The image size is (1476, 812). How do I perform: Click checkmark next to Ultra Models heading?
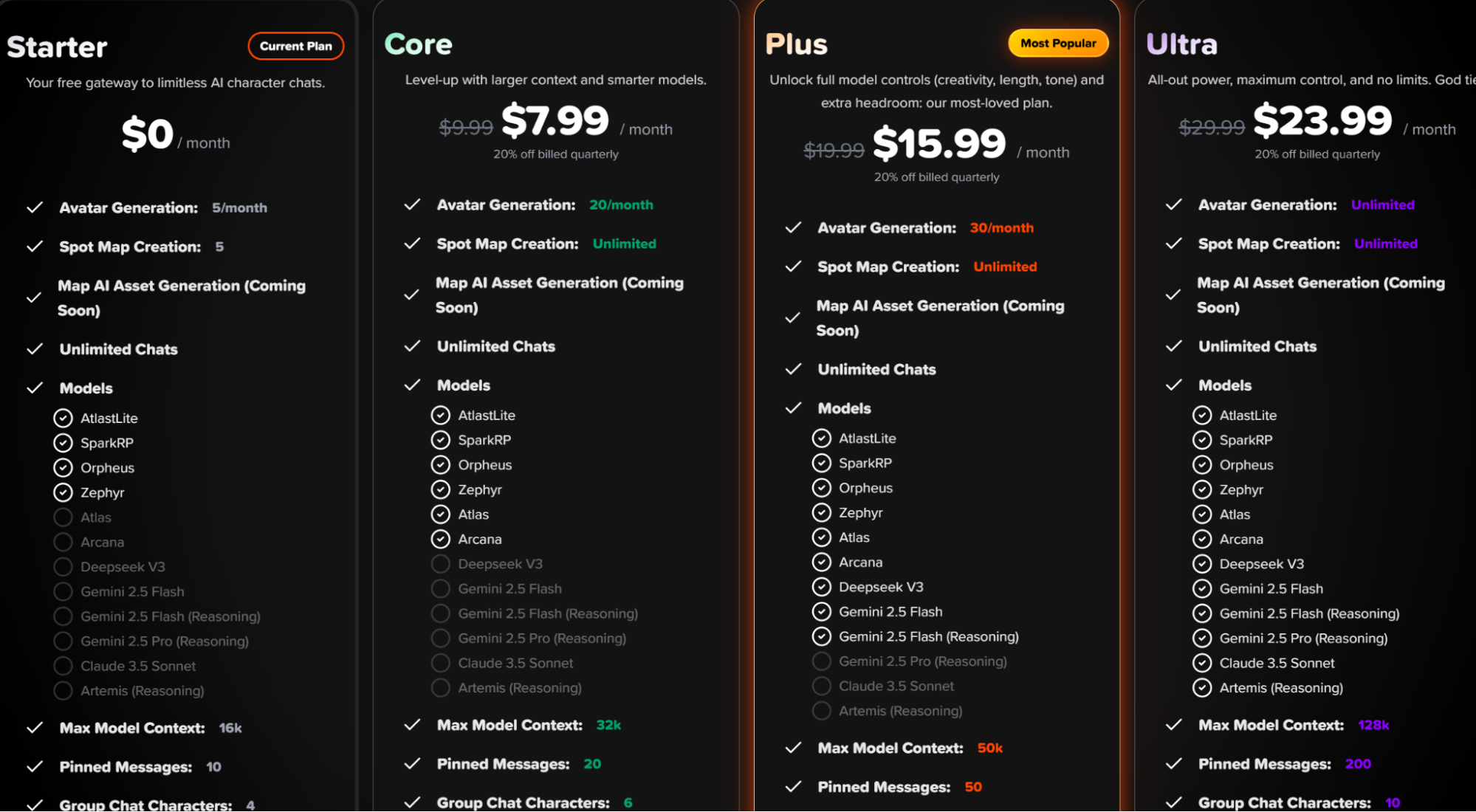point(1173,385)
